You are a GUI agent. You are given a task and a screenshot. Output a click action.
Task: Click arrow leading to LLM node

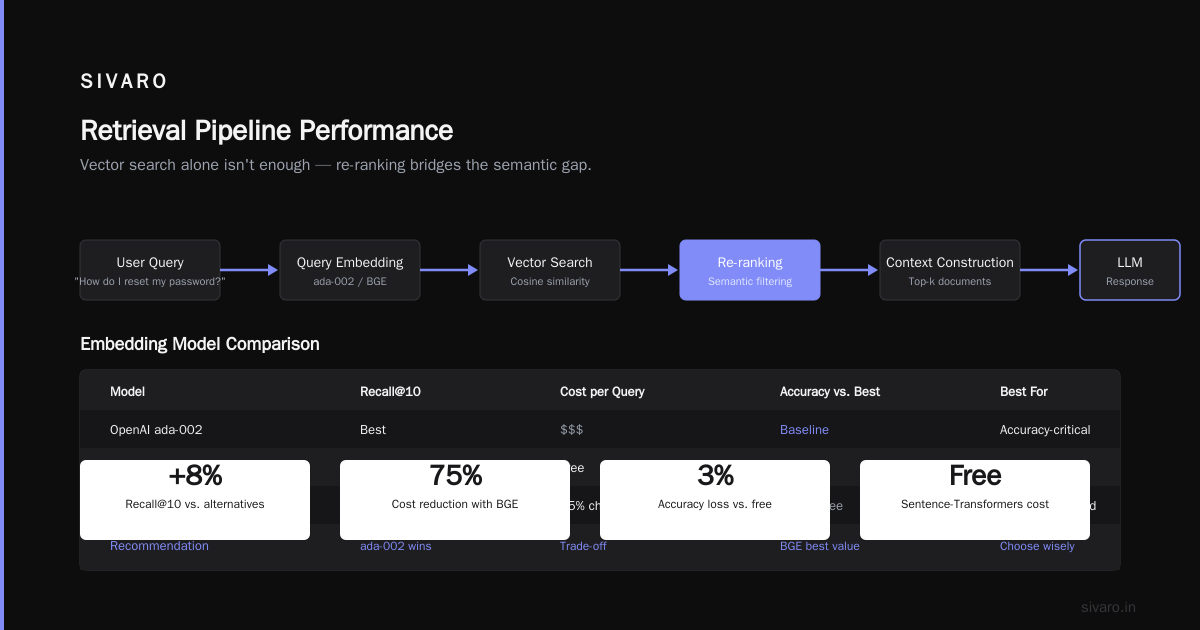click(x=1050, y=270)
